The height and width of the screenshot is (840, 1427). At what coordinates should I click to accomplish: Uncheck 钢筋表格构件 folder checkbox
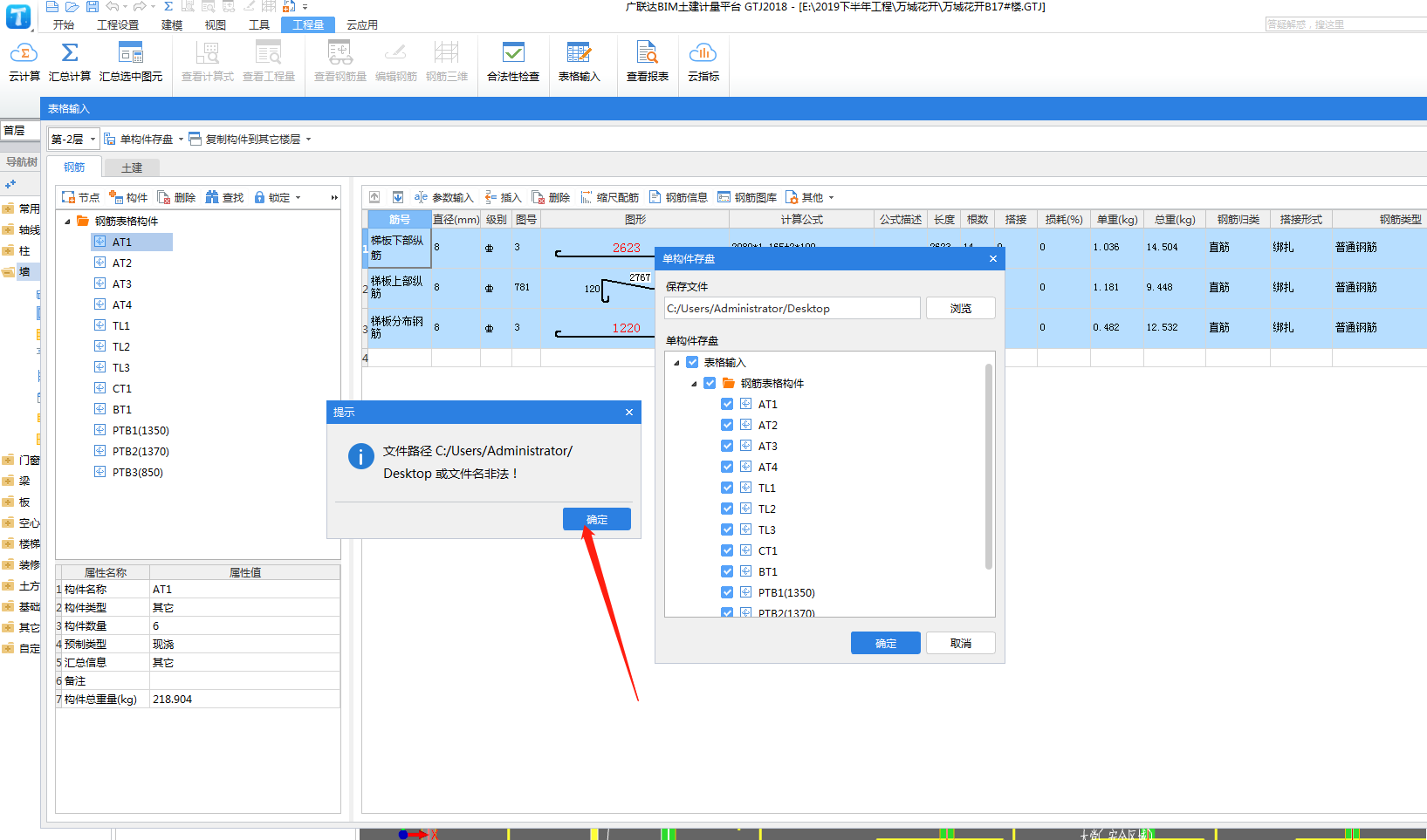pyautogui.click(x=710, y=383)
